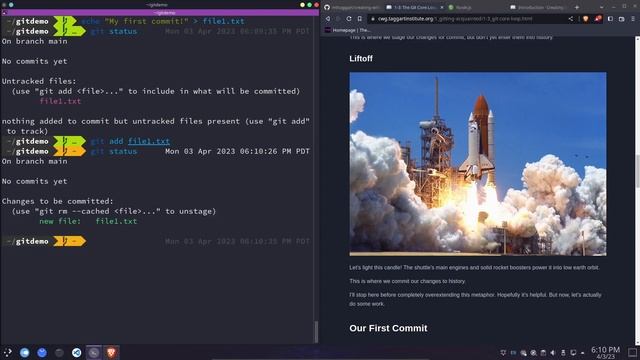Image resolution: width=640 pixels, height=360 pixels.
Task: Click 'file1.txt' underlined in git add command
Action: point(149,141)
